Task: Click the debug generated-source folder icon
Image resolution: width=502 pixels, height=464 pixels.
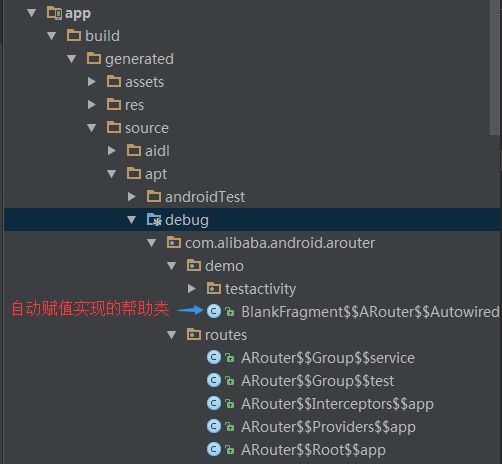Action: coord(154,220)
